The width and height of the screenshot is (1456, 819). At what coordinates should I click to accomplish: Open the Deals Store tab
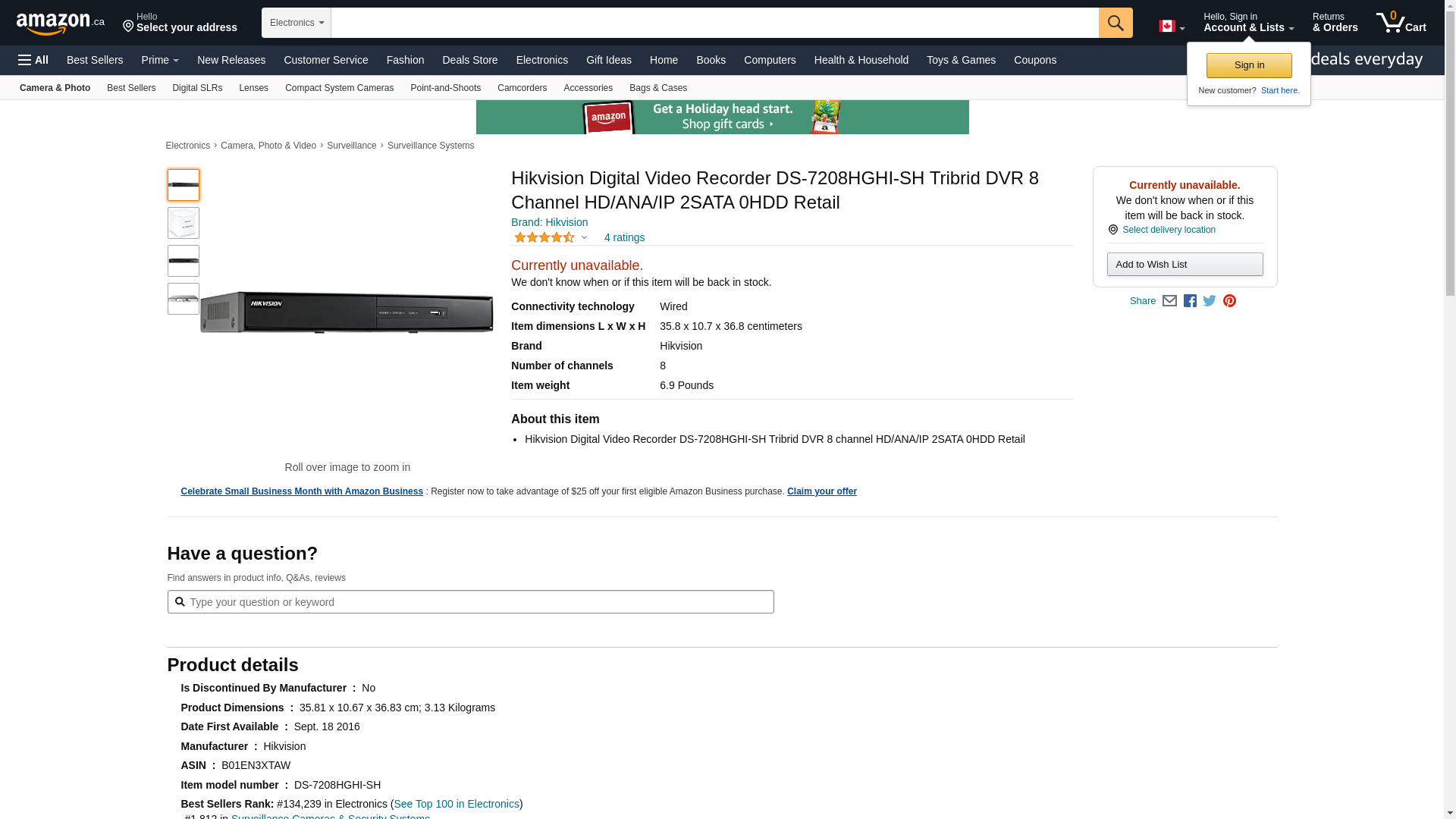[469, 60]
